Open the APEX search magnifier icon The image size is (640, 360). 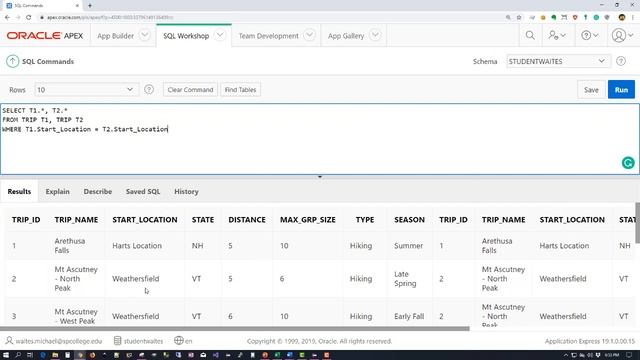[x=530, y=36]
